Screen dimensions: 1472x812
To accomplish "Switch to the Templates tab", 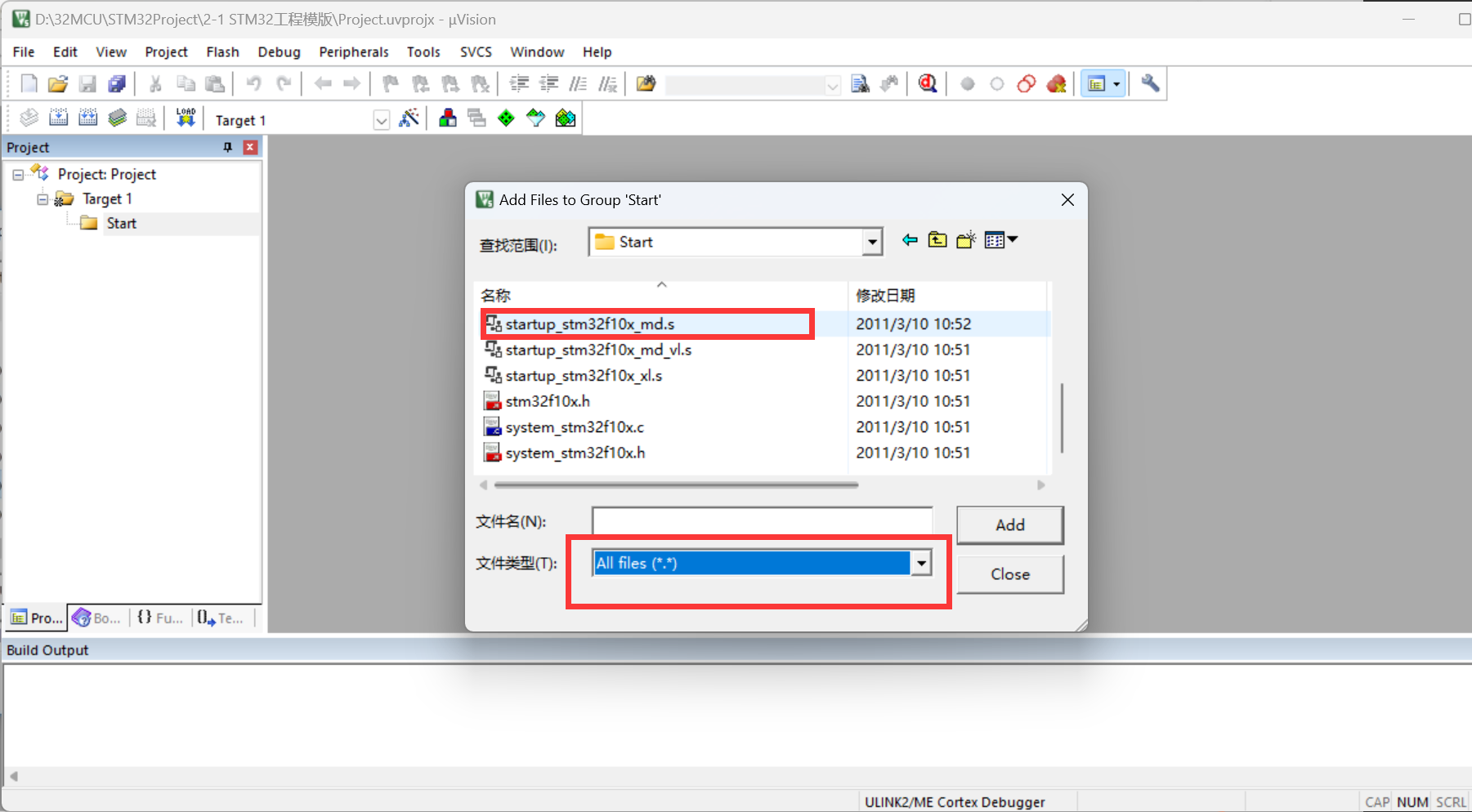I will pyautogui.click(x=221, y=618).
